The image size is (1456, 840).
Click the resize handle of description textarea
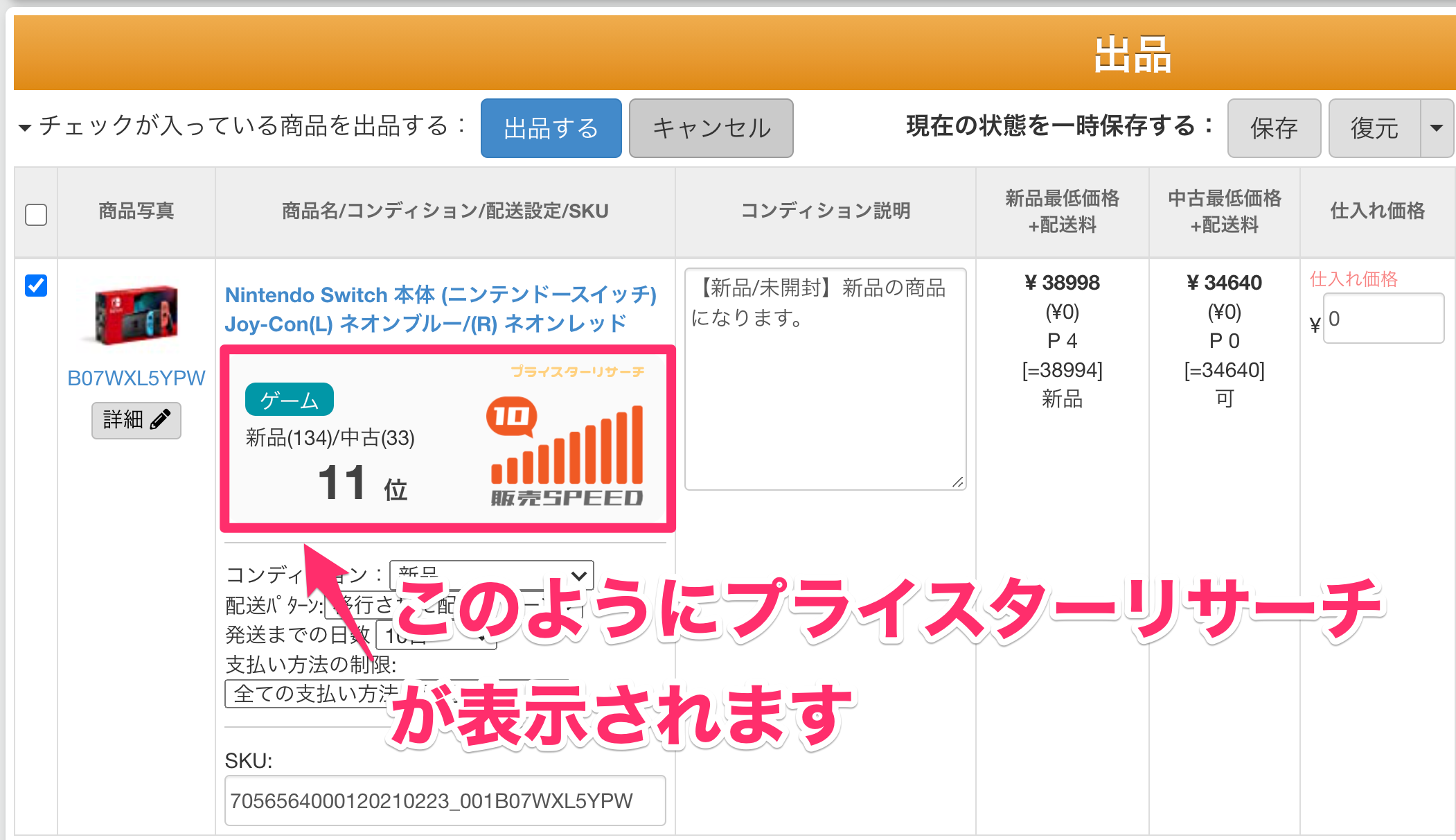coord(958,482)
